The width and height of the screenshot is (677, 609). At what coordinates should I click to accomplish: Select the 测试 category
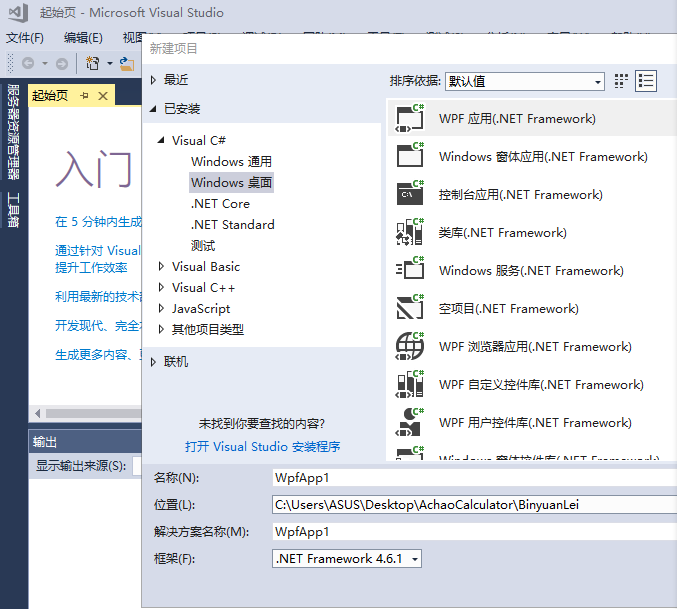pos(203,246)
